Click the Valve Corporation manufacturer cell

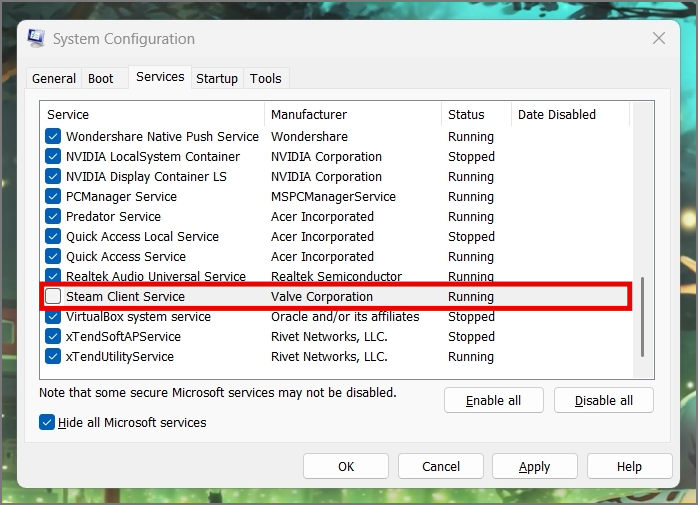(322, 297)
